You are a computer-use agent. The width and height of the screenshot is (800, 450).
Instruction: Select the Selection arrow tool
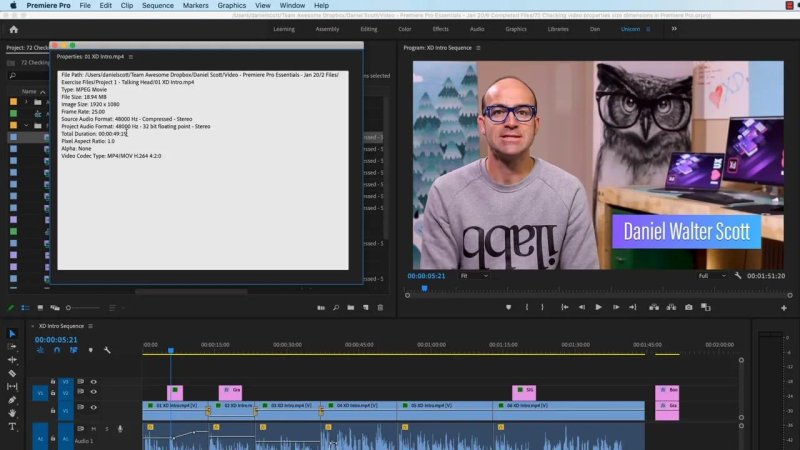pos(12,334)
